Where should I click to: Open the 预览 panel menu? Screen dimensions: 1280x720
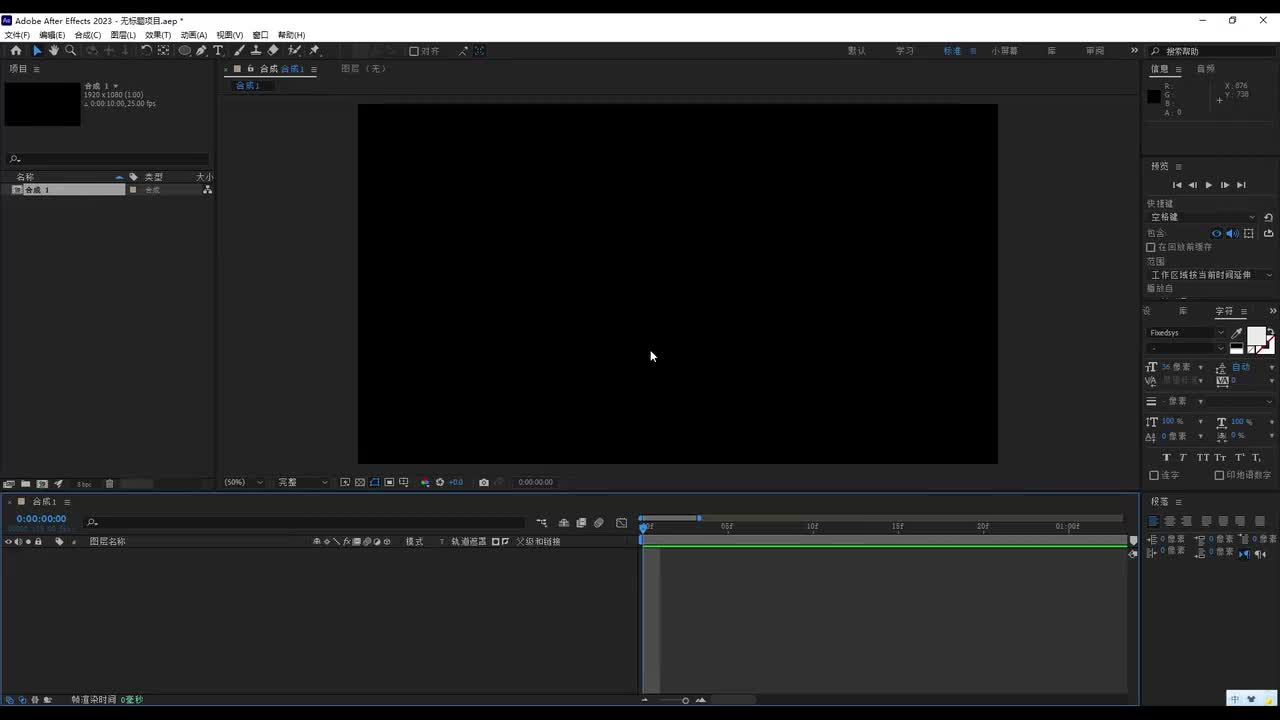pyautogui.click(x=1179, y=166)
